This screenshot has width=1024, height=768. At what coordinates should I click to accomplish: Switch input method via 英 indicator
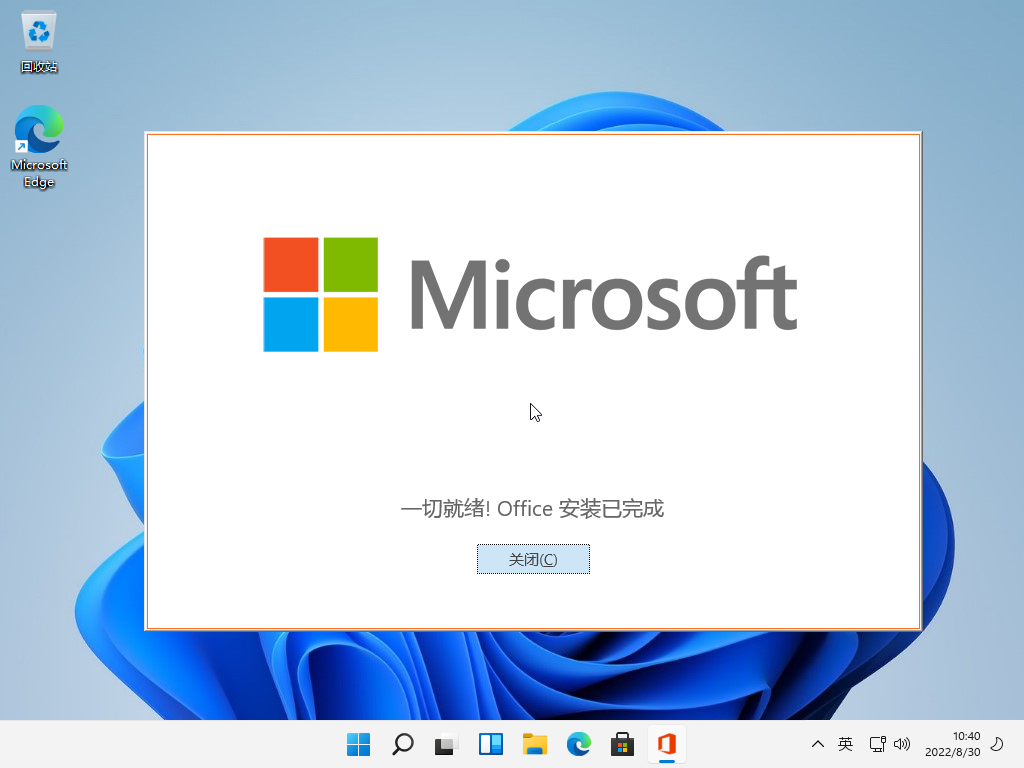point(845,744)
